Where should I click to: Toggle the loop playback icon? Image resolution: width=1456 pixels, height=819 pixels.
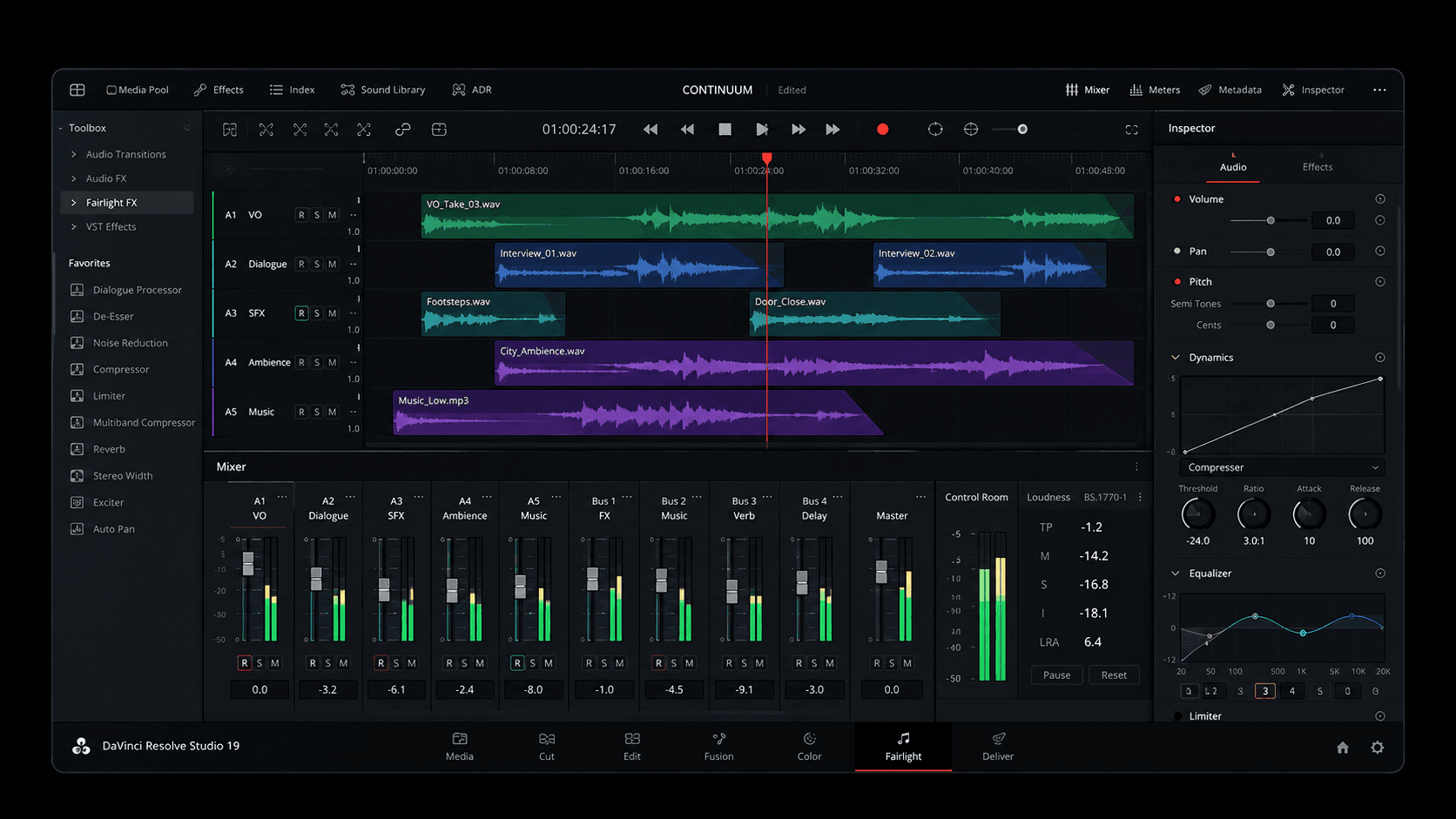click(935, 129)
